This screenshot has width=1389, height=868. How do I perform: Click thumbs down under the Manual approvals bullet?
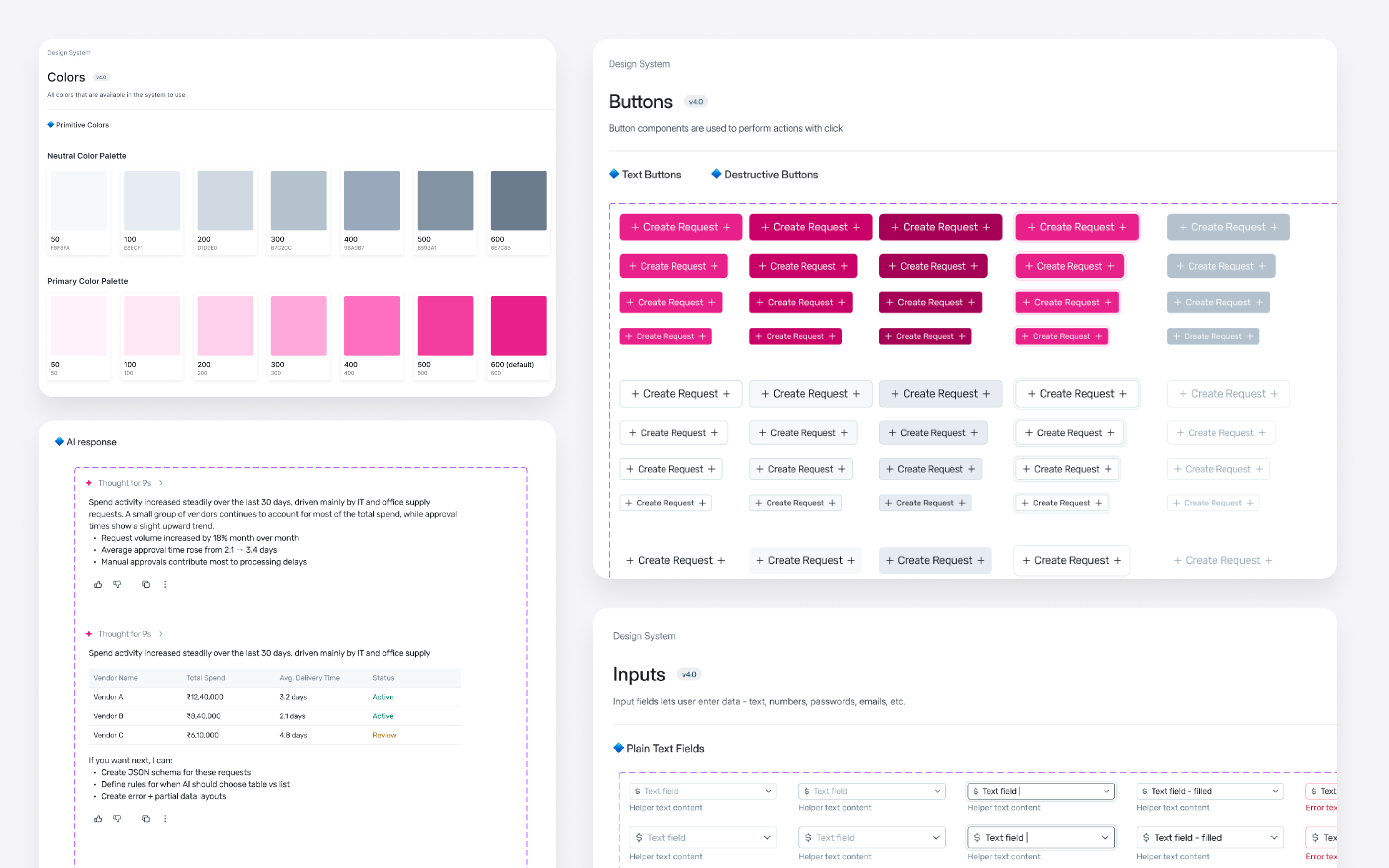tap(117, 584)
